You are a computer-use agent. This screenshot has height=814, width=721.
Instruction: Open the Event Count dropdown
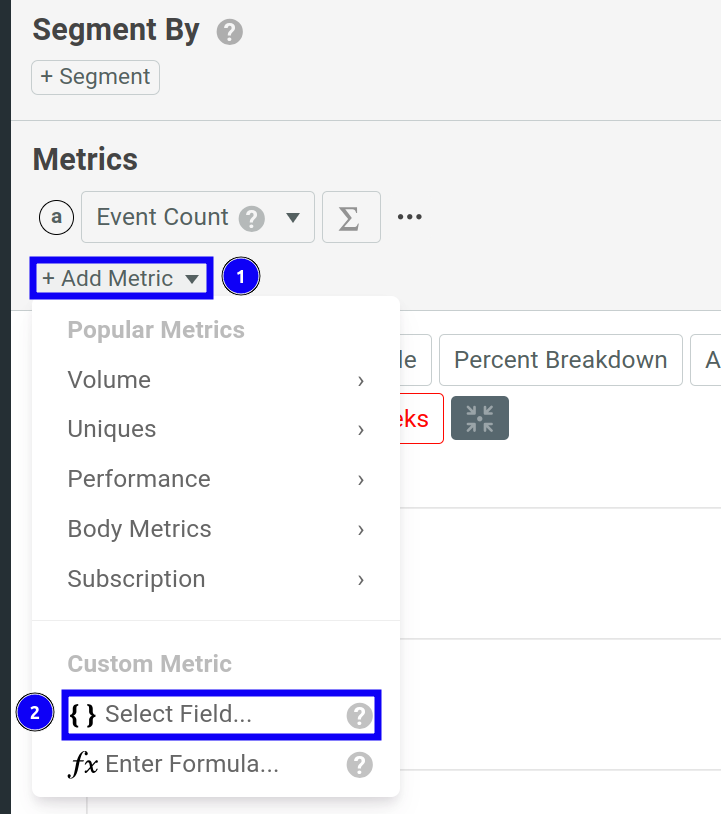coord(290,217)
